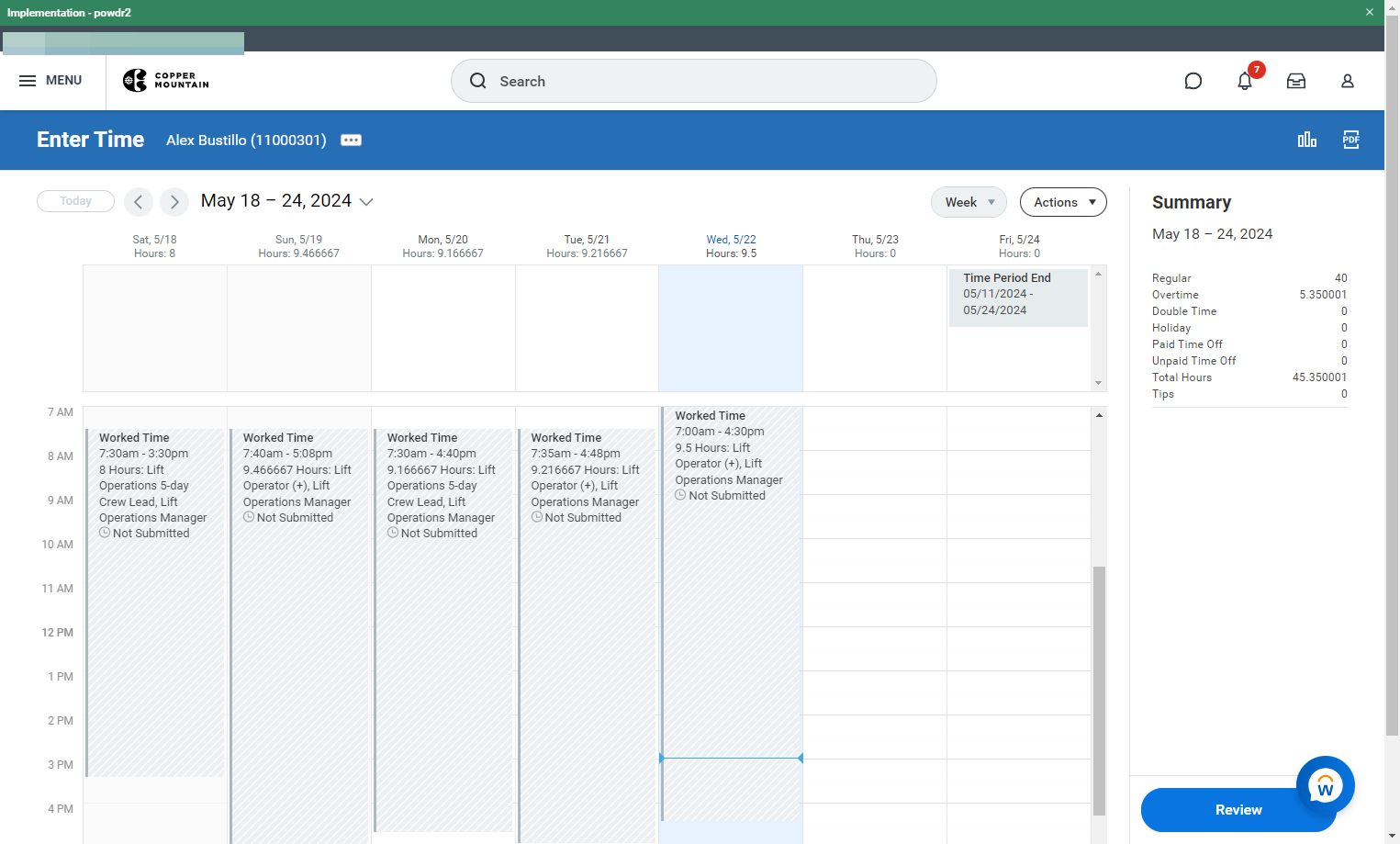The width and height of the screenshot is (1400, 844).
Task: Click the Enter Time page title
Action: pyautogui.click(x=90, y=140)
